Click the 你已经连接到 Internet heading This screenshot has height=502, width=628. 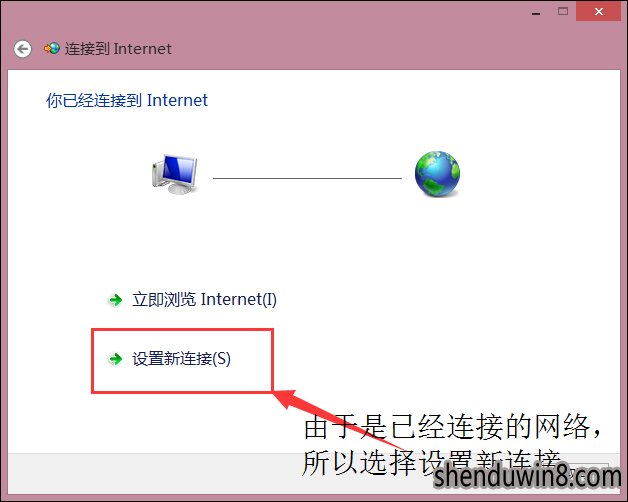pyautogui.click(x=127, y=100)
